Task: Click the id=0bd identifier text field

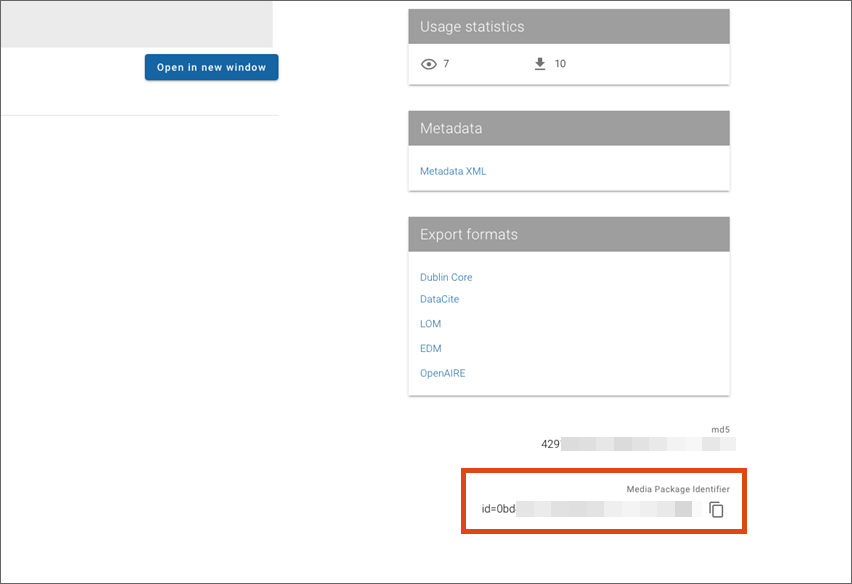Action: (586, 509)
